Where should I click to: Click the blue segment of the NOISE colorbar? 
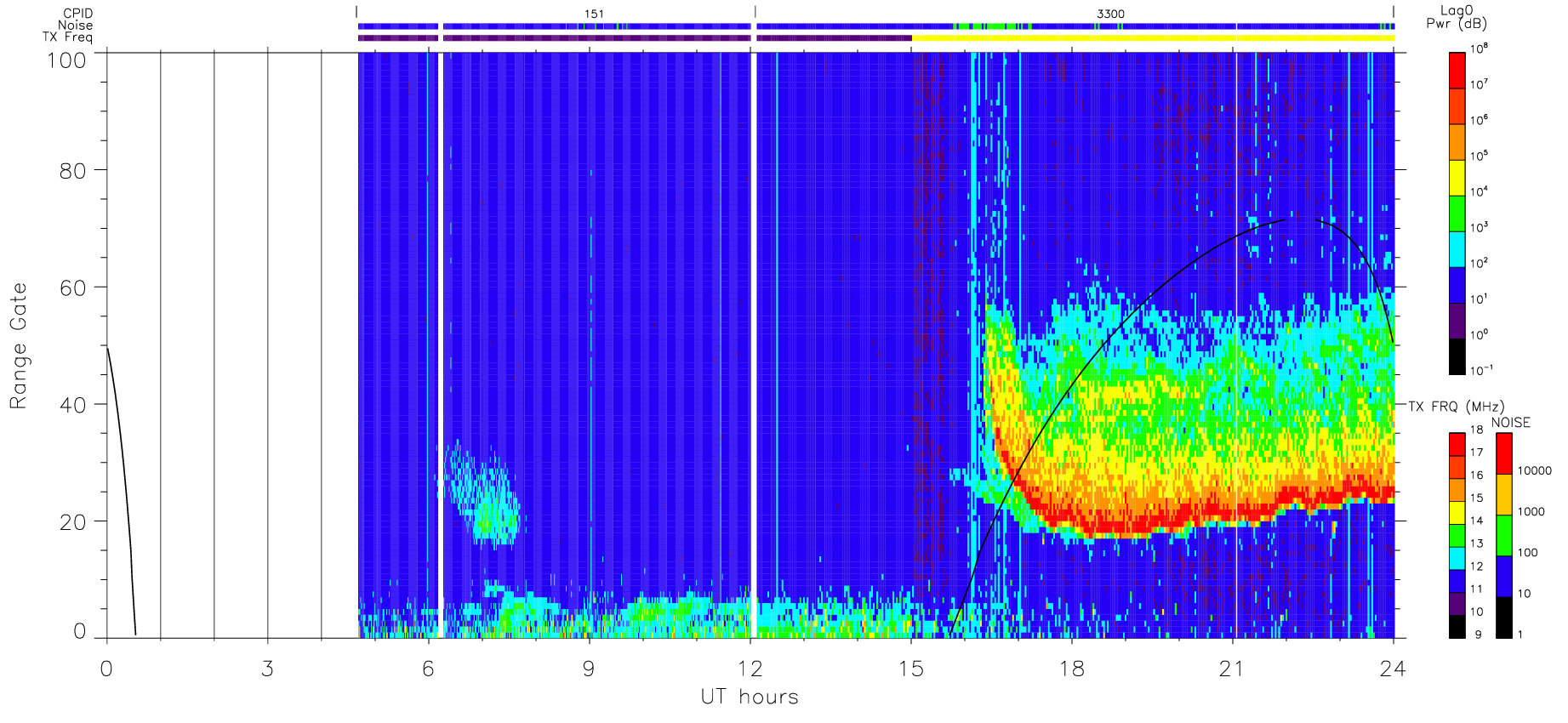[1504, 576]
